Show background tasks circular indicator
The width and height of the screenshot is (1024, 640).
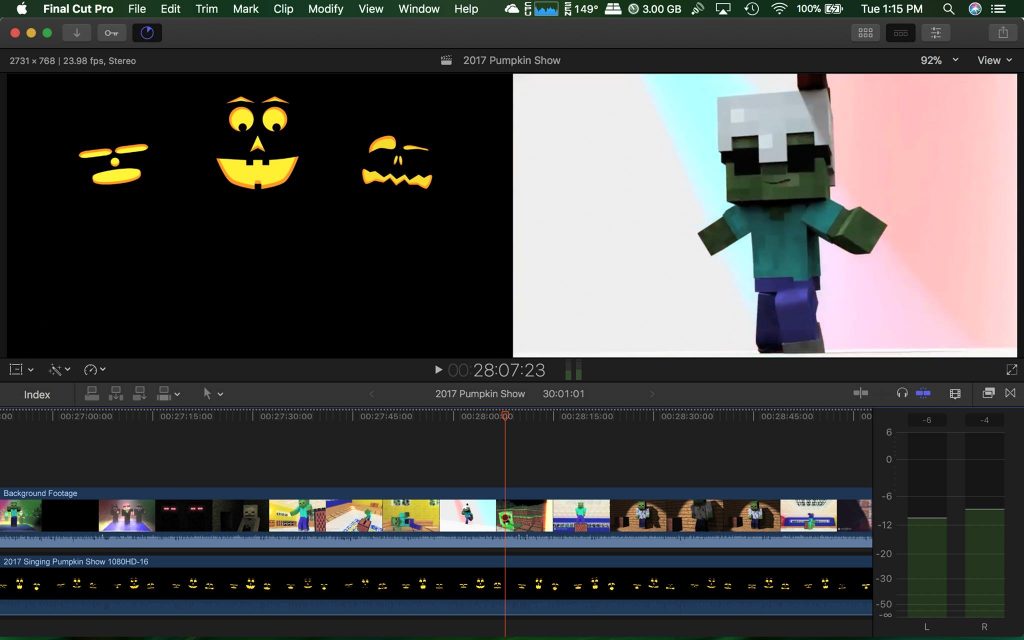click(147, 33)
